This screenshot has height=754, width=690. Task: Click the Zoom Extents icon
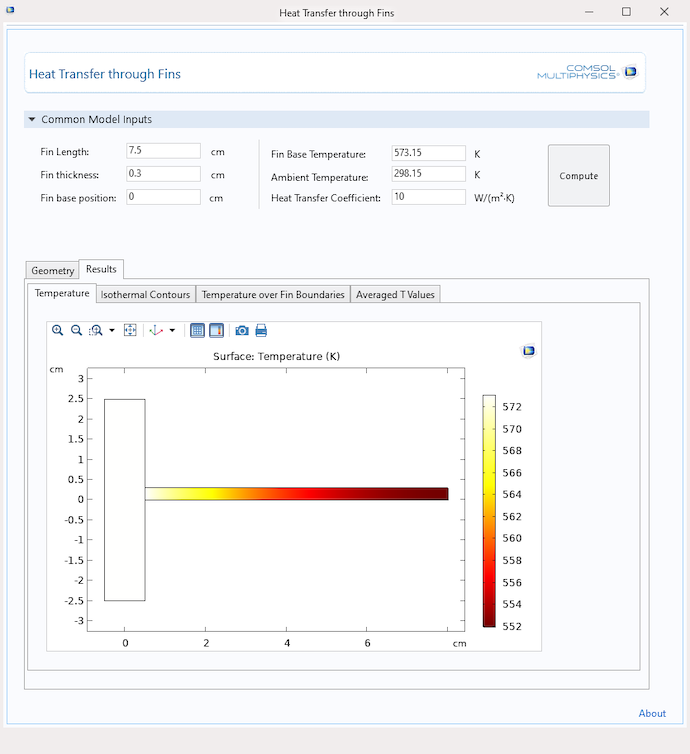tap(130, 330)
